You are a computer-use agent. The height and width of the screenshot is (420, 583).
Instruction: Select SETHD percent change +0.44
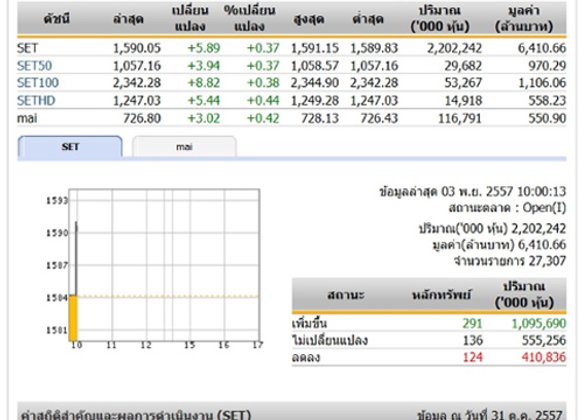[263, 100]
